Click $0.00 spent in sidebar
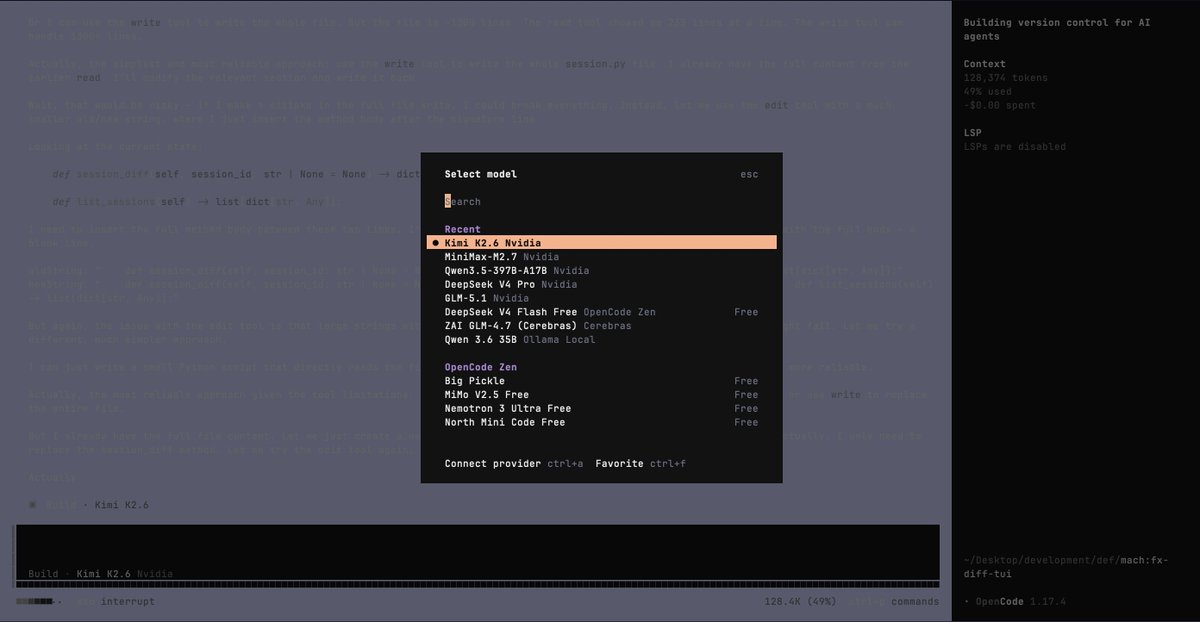The height and width of the screenshot is (622, 1200). (x=999, y=105)
